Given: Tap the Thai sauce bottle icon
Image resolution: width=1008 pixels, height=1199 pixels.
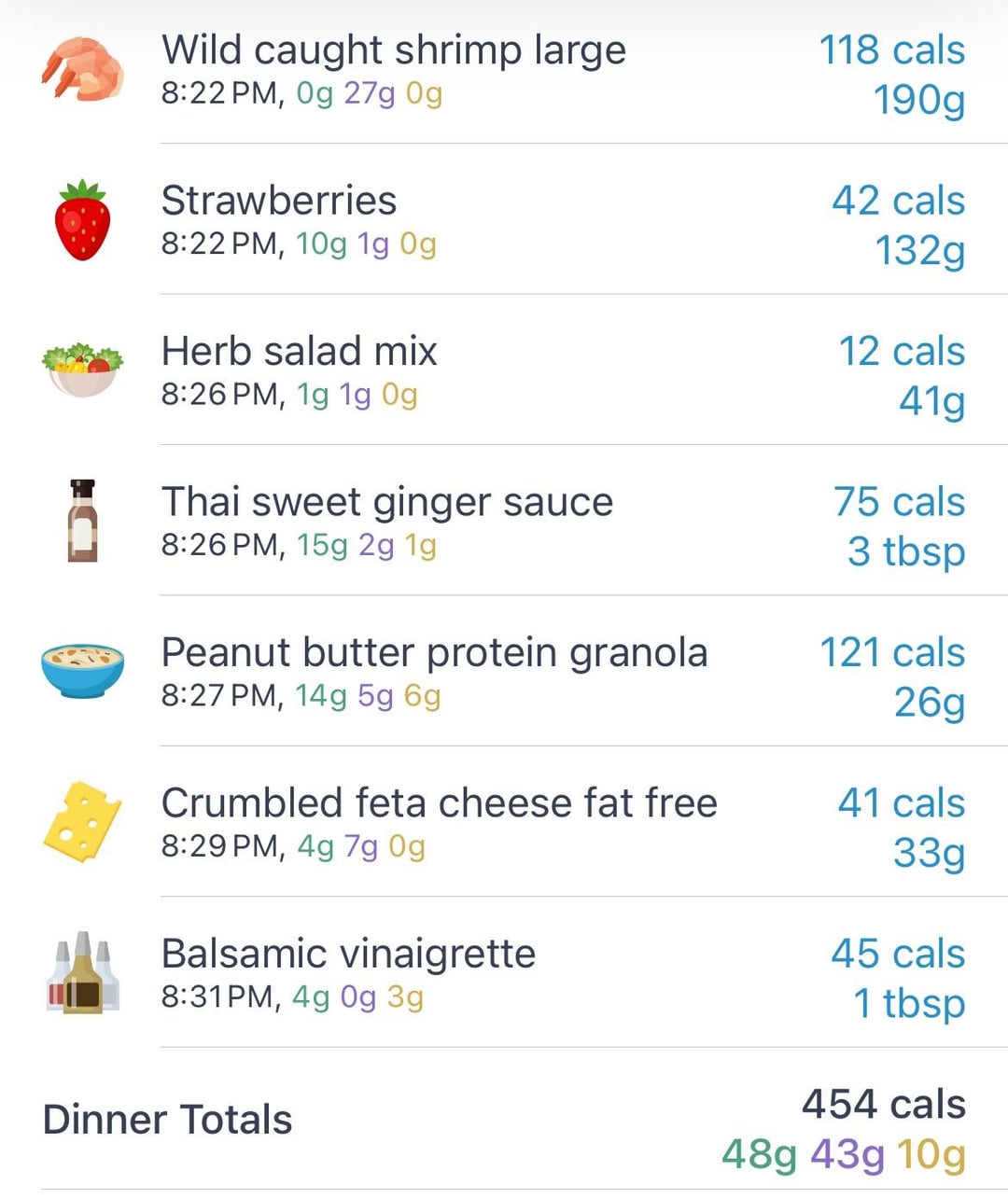Looking at the screenshot, I should point(83,521).
